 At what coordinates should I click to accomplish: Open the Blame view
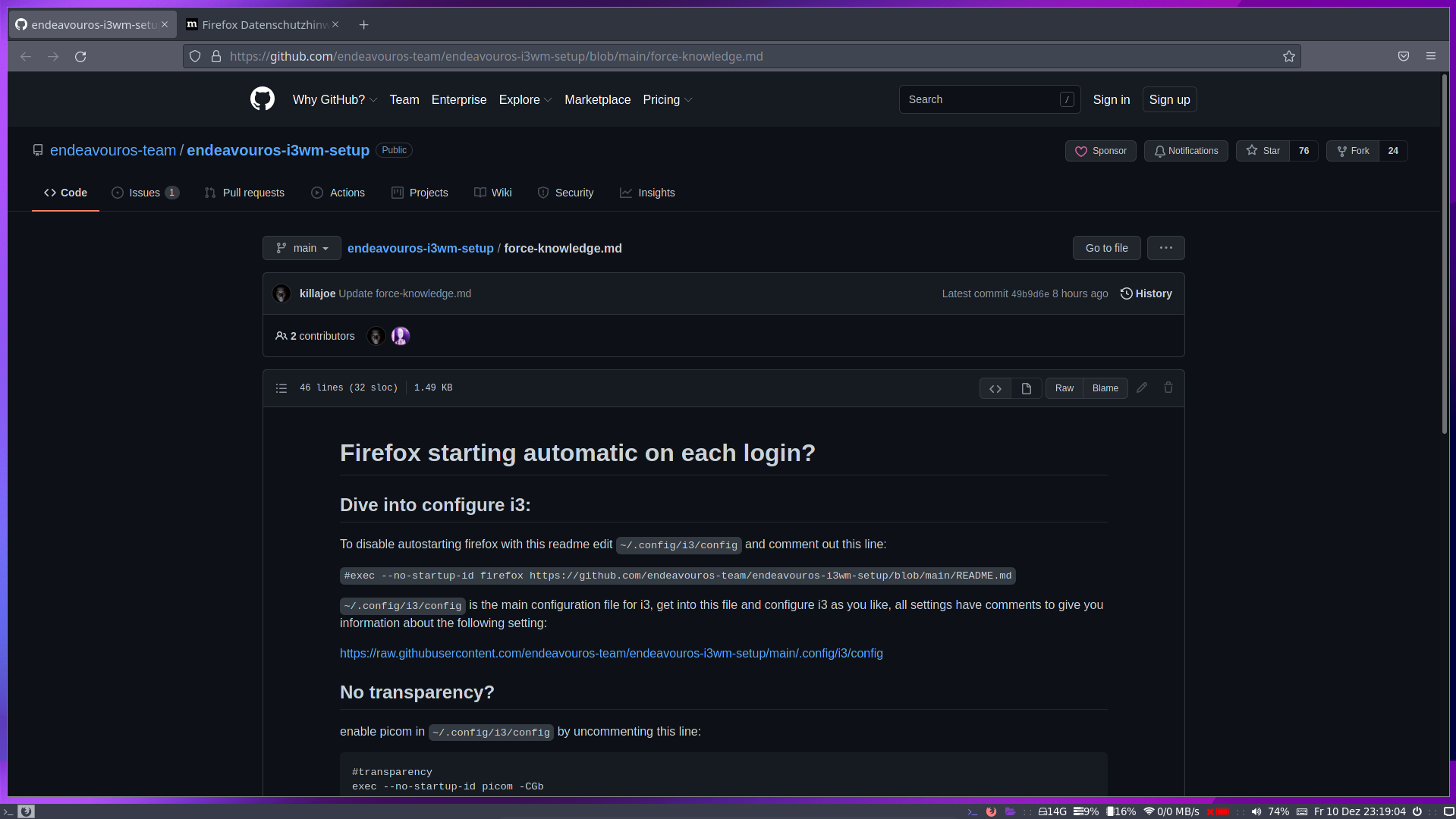tap(1105, 388)
